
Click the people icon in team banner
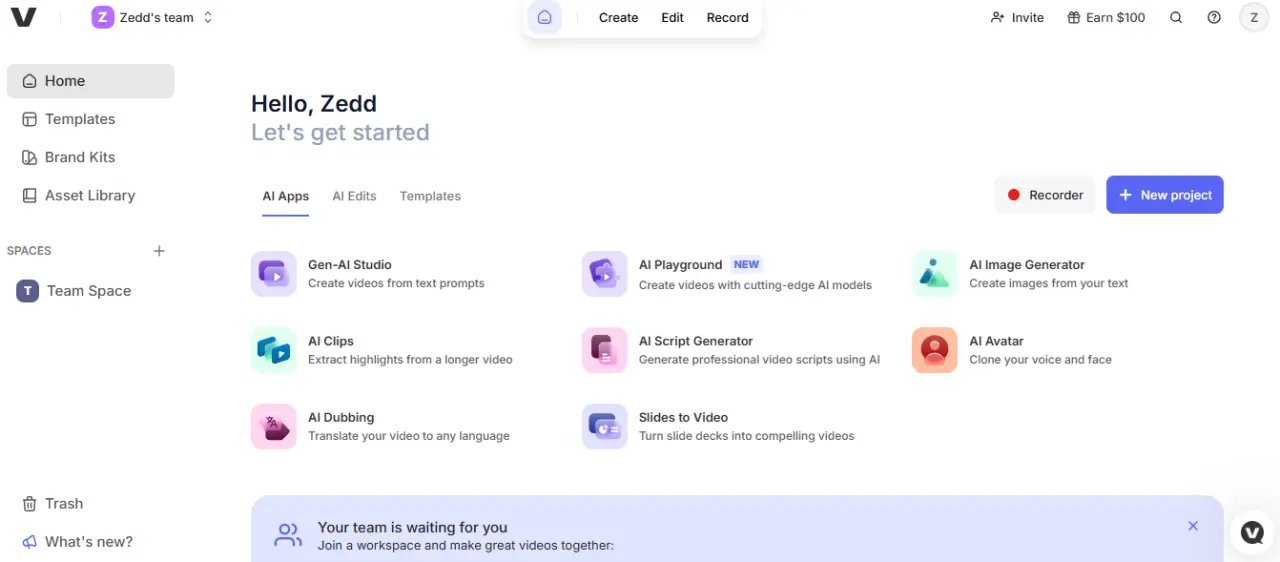click(288, 536)
